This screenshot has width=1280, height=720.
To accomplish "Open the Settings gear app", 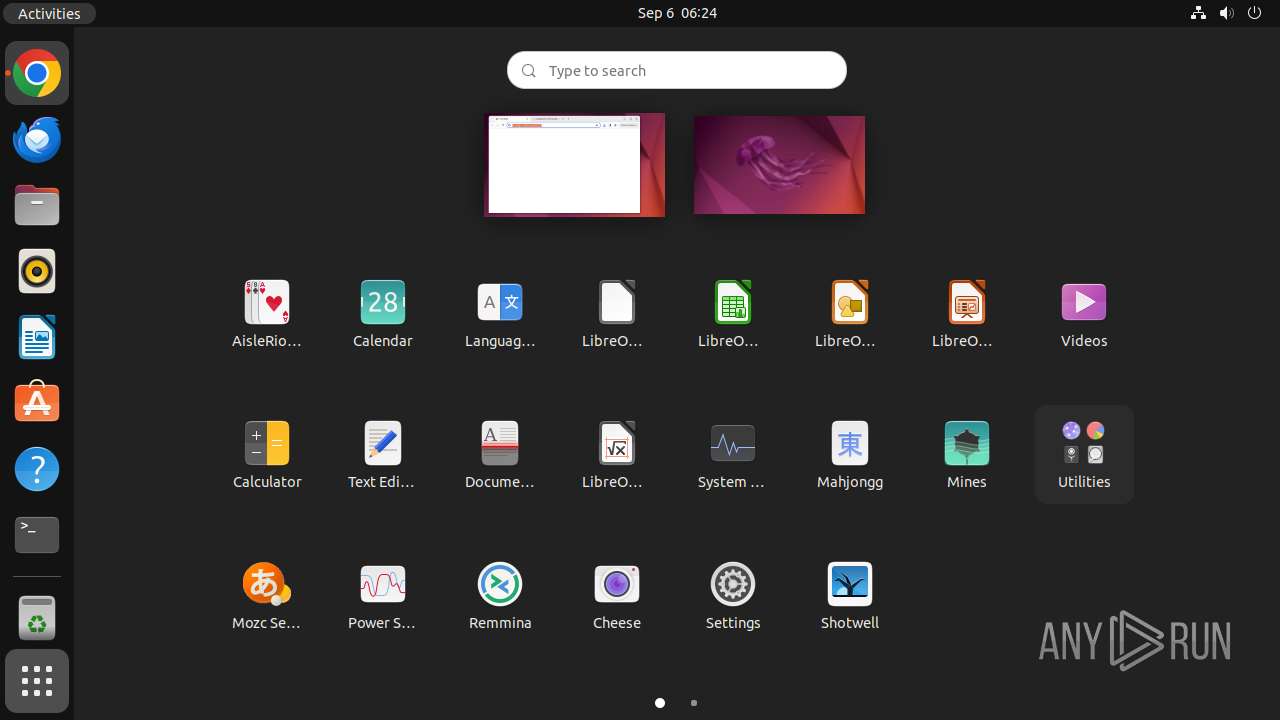I will [733, 596].
